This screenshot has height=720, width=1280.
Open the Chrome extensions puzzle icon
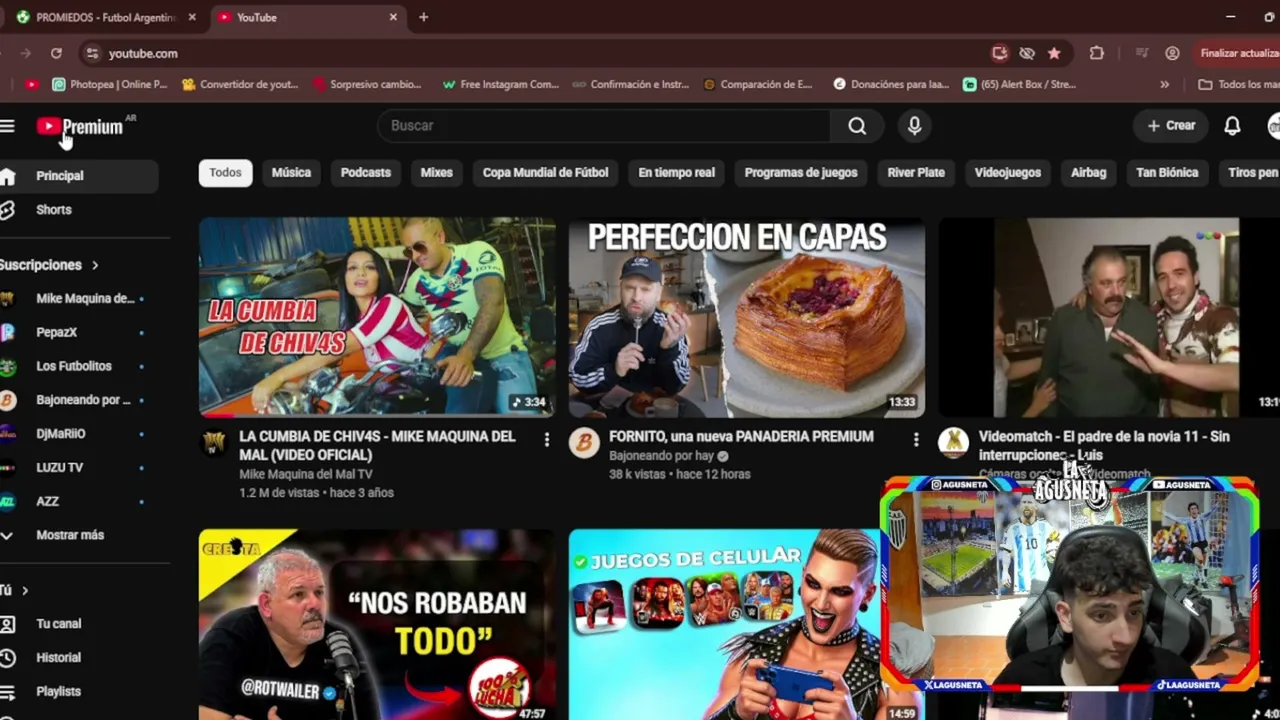[1097, 53]
